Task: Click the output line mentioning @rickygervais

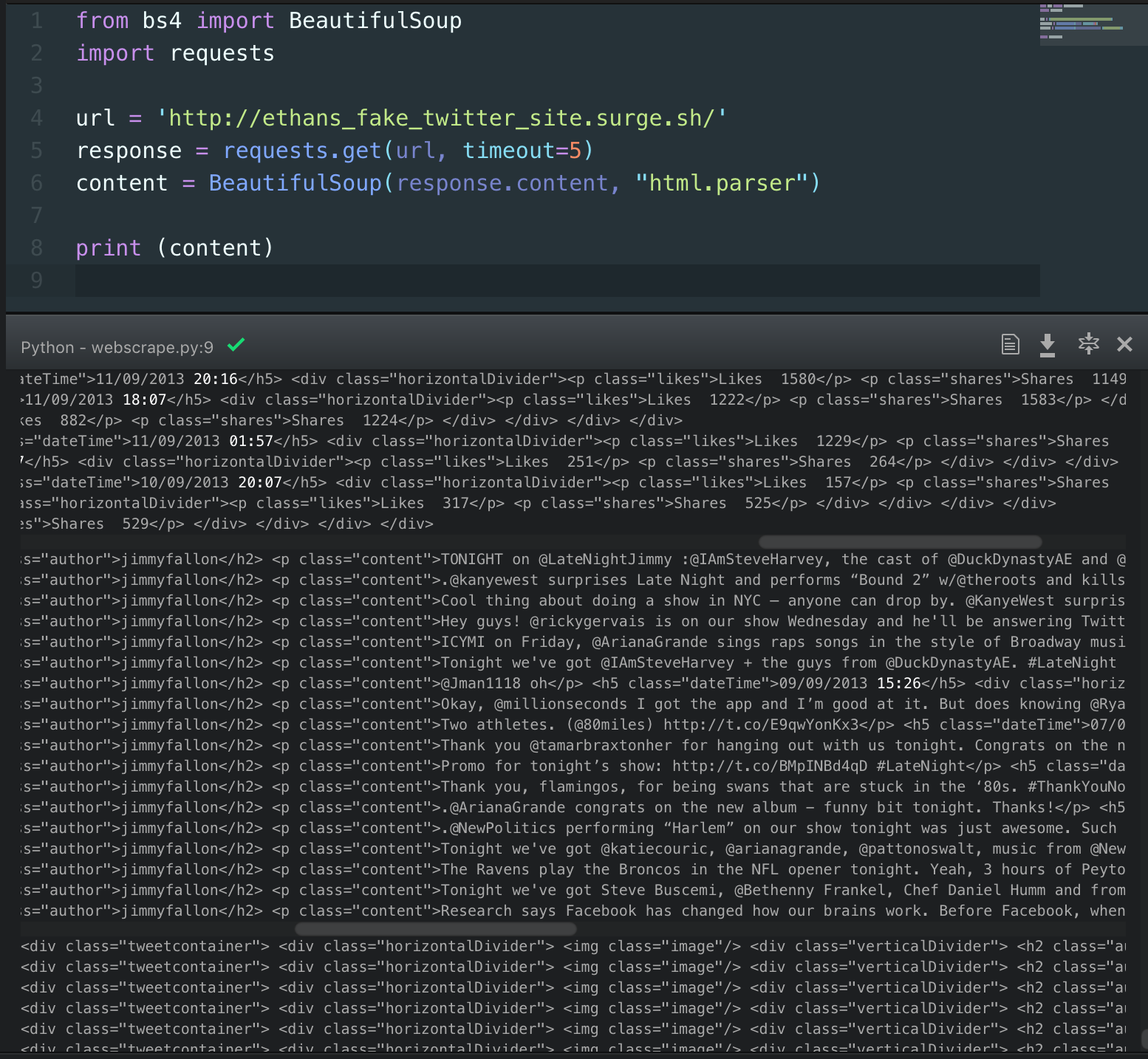Action: pos(573,622)
